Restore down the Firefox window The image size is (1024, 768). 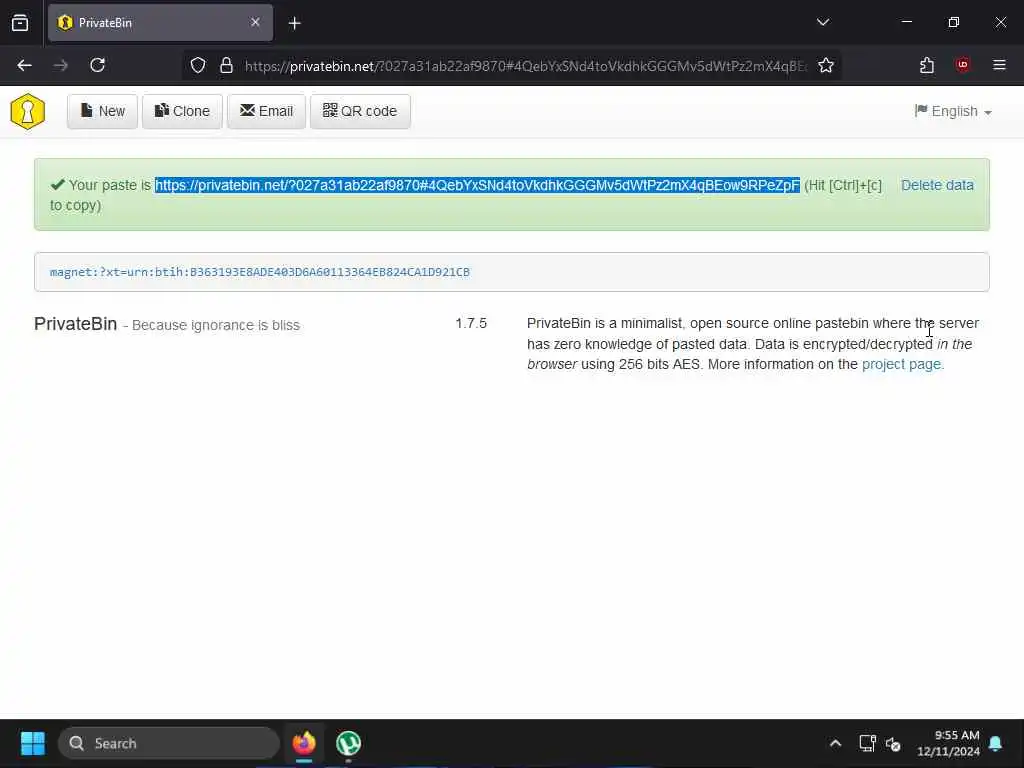(953, 22)
